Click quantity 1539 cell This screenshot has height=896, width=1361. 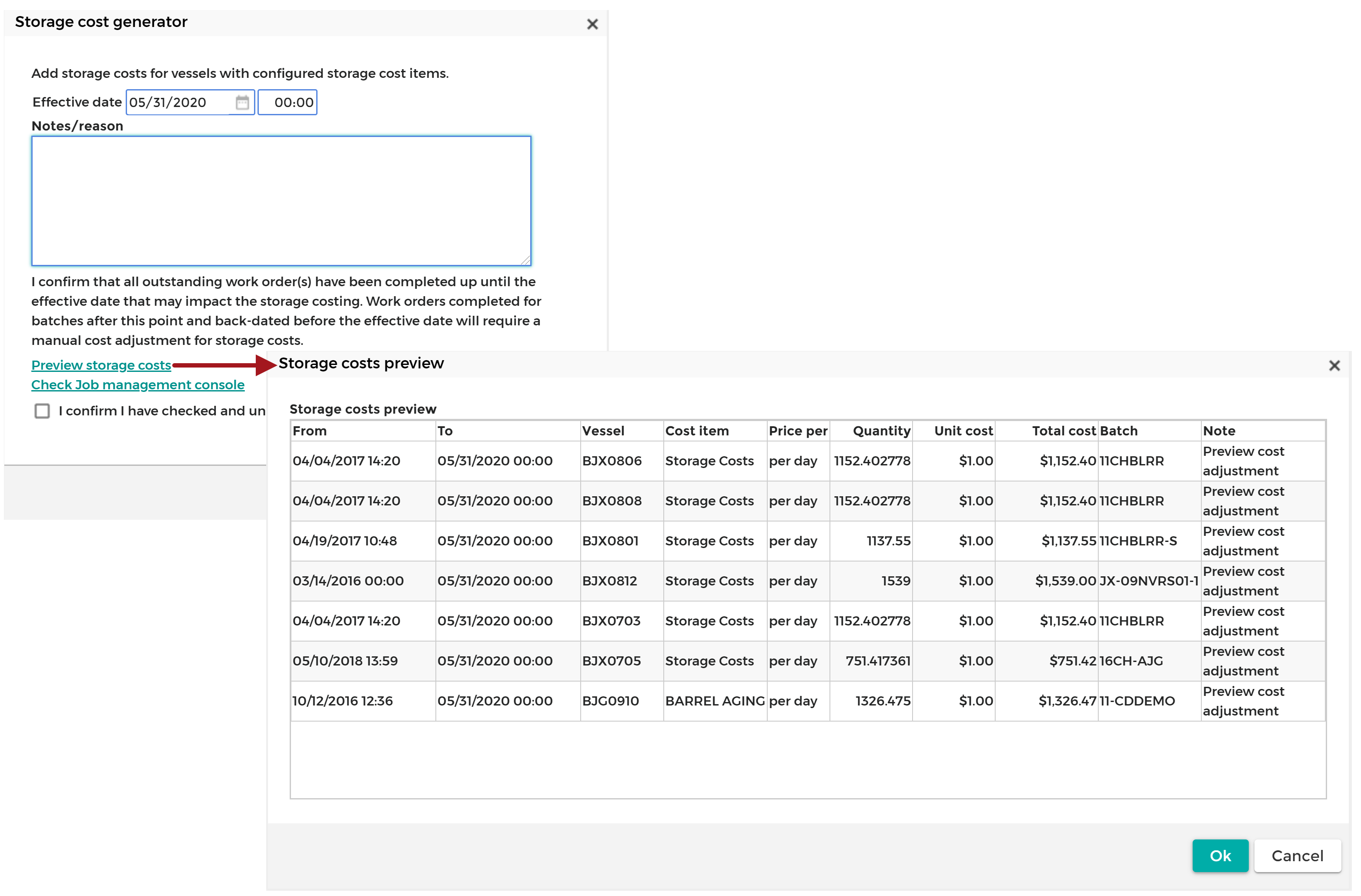coord(872,582)
